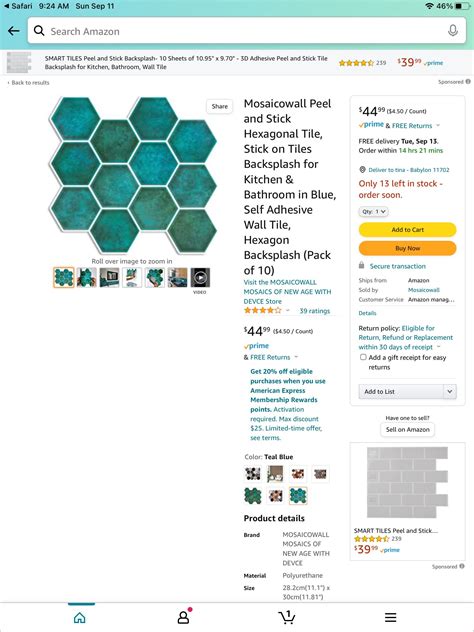This screenshot has height=632, width=474.
Task: Open the 39 ratings link
Action: pyautogui.click(x=314, y=311)
